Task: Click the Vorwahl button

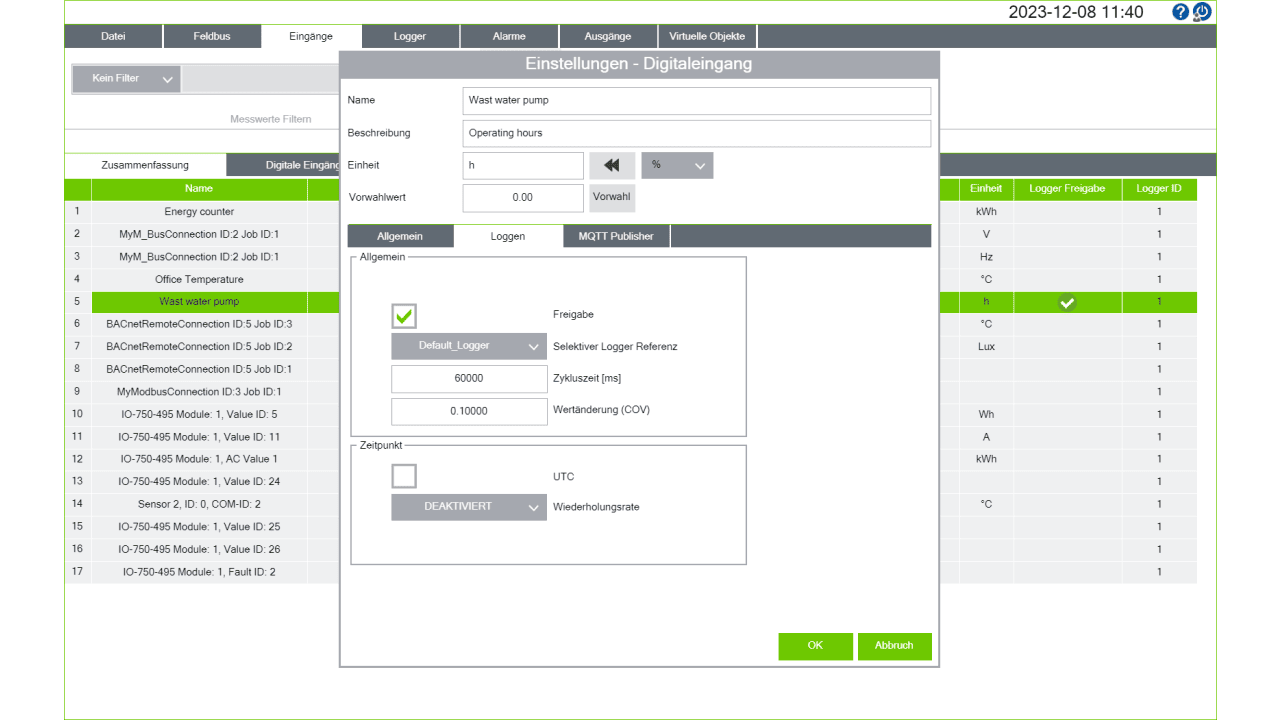Action: [x=612, y=197]
